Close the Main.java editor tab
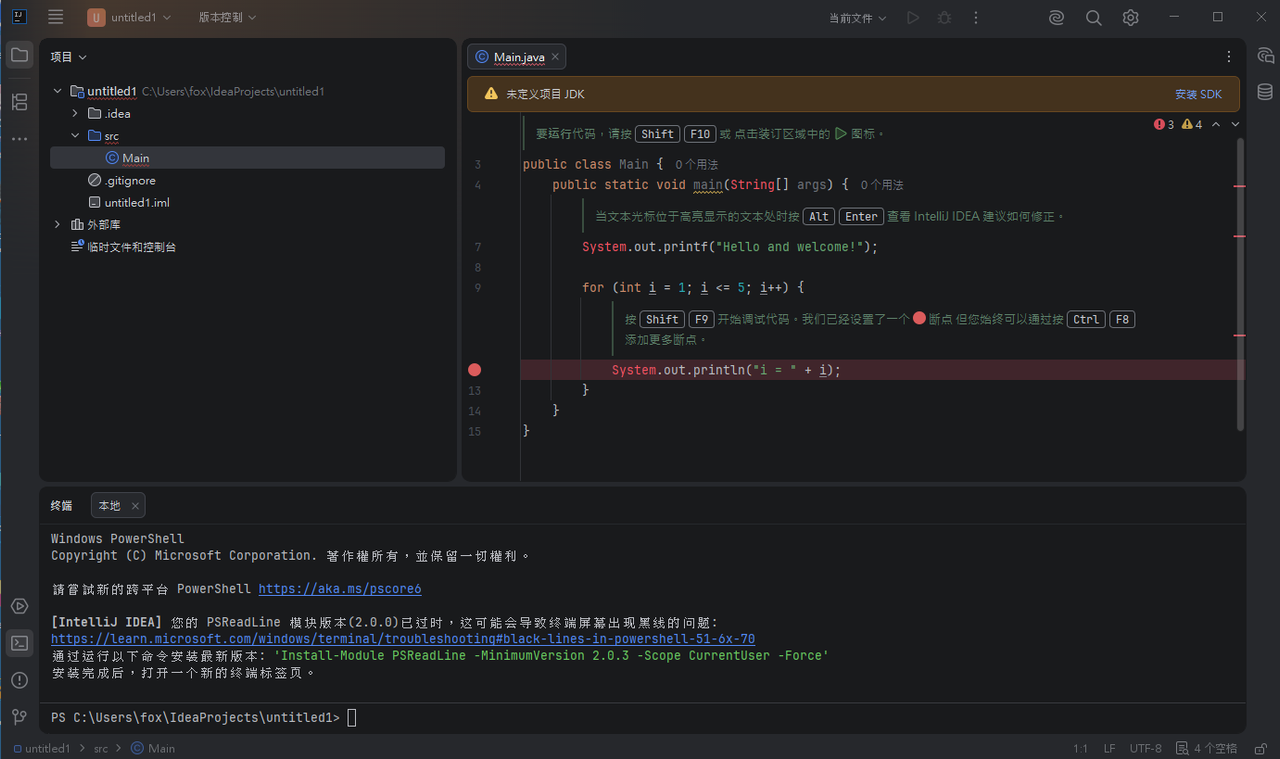 555,57
